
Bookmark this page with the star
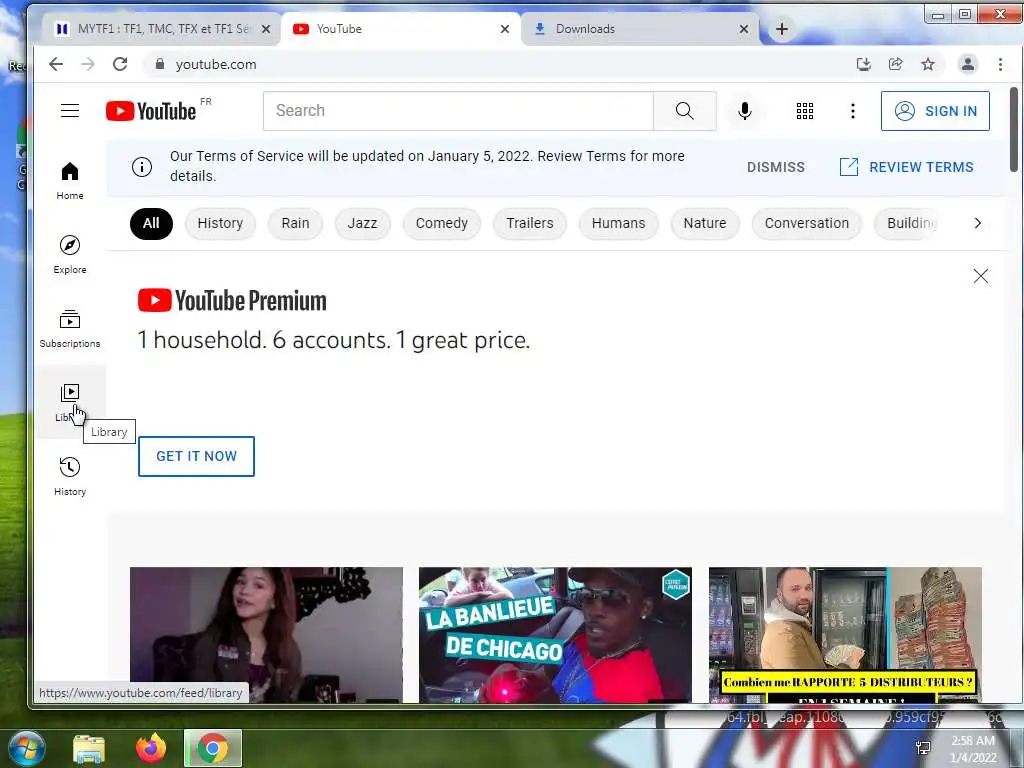point(927,64)
